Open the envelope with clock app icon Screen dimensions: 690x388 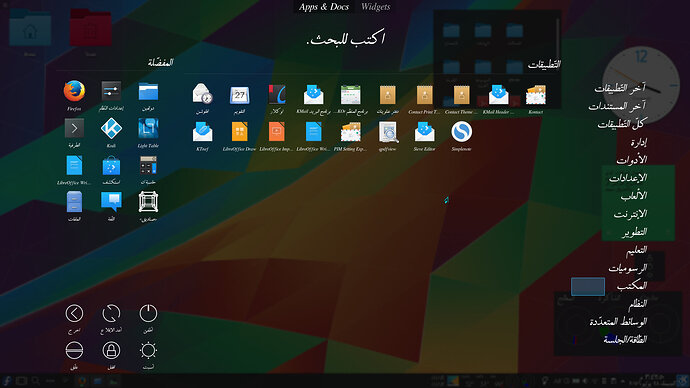(x=202, y=94)
